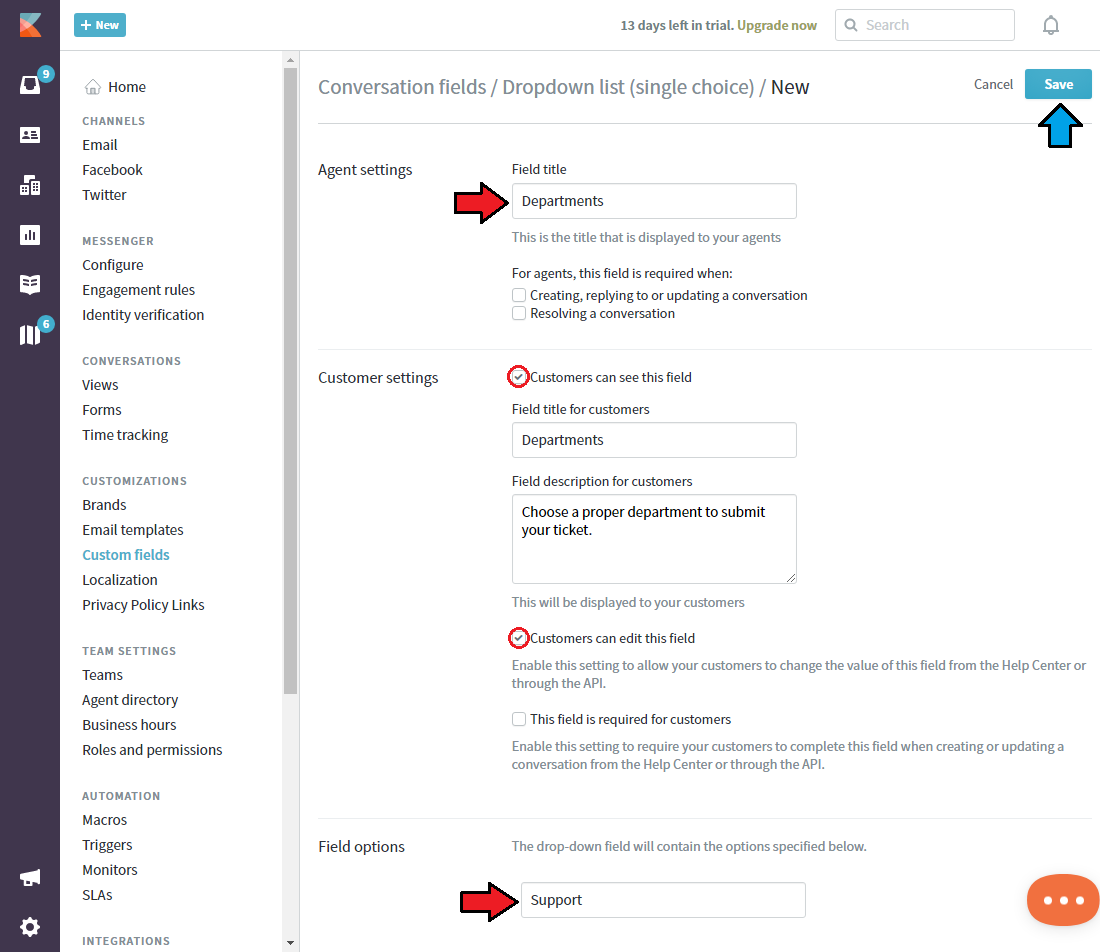Open the insights bar chart icon
The height and width of the screenshot is (952, 1100).
point(30,234)
